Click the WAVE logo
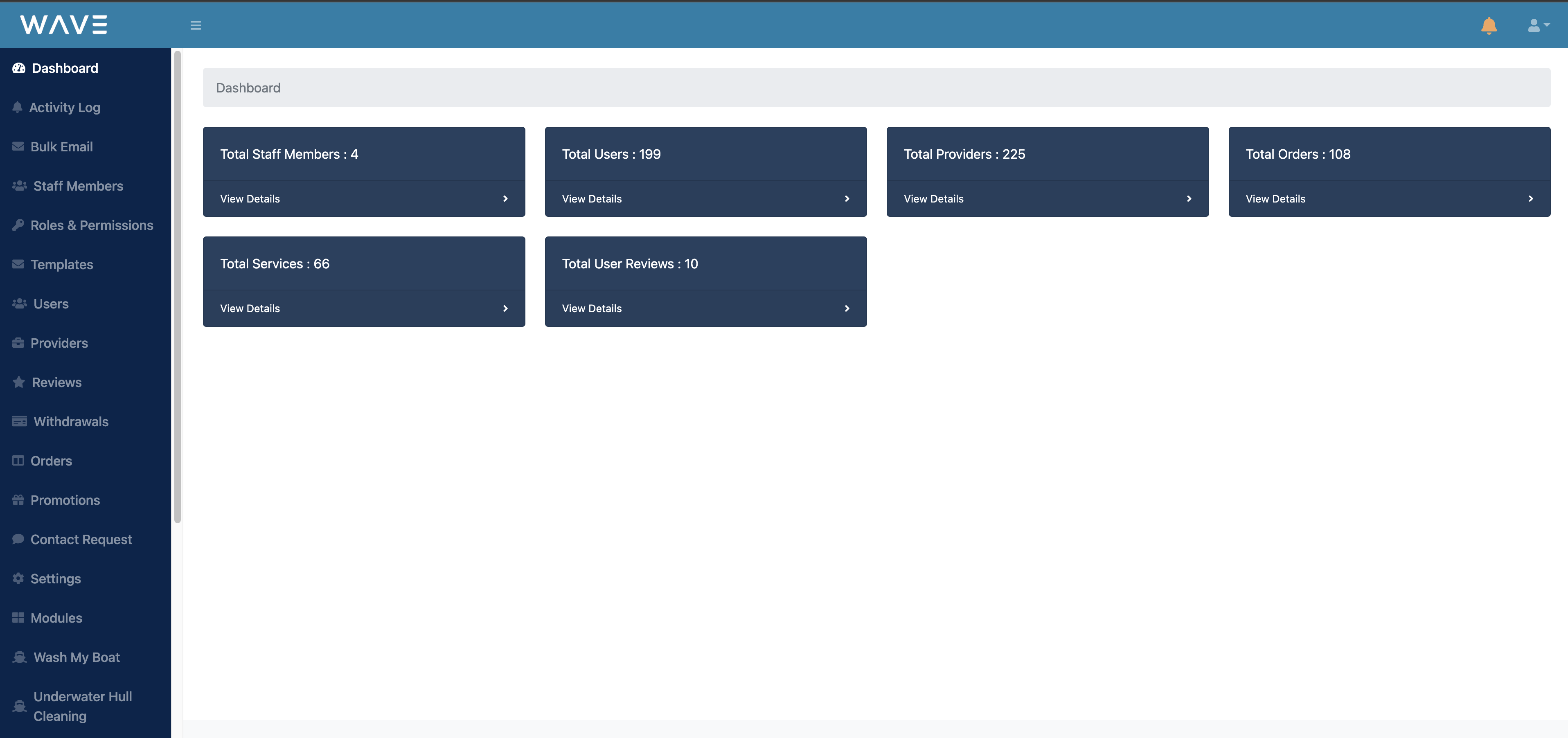This screenshot has height=738, width=1568. click(64, 25)
